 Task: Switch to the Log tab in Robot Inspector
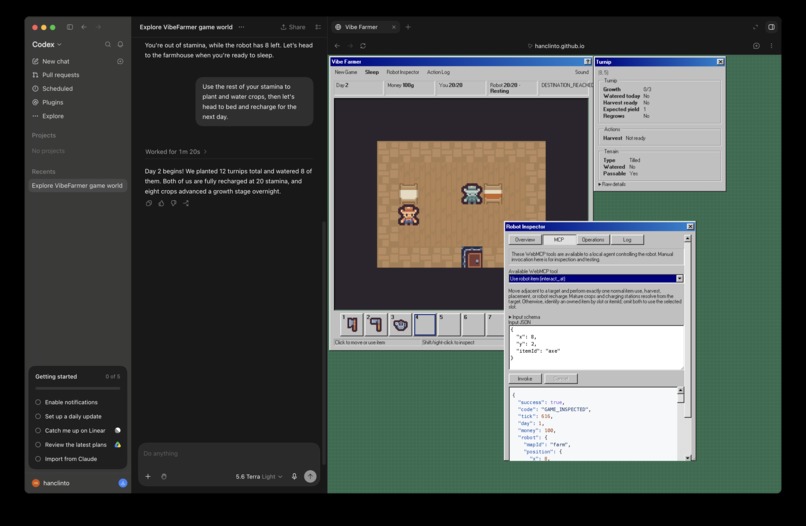[627, 240]
